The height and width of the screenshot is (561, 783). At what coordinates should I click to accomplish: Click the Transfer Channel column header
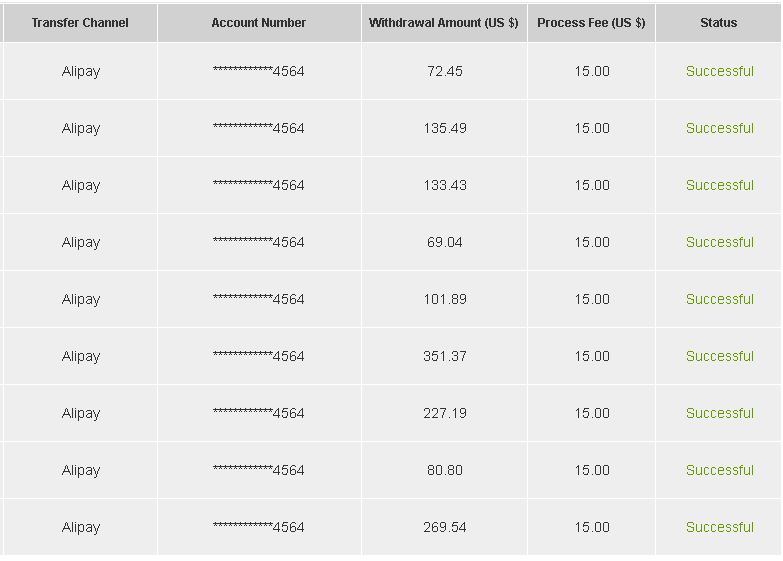[80, 23]
